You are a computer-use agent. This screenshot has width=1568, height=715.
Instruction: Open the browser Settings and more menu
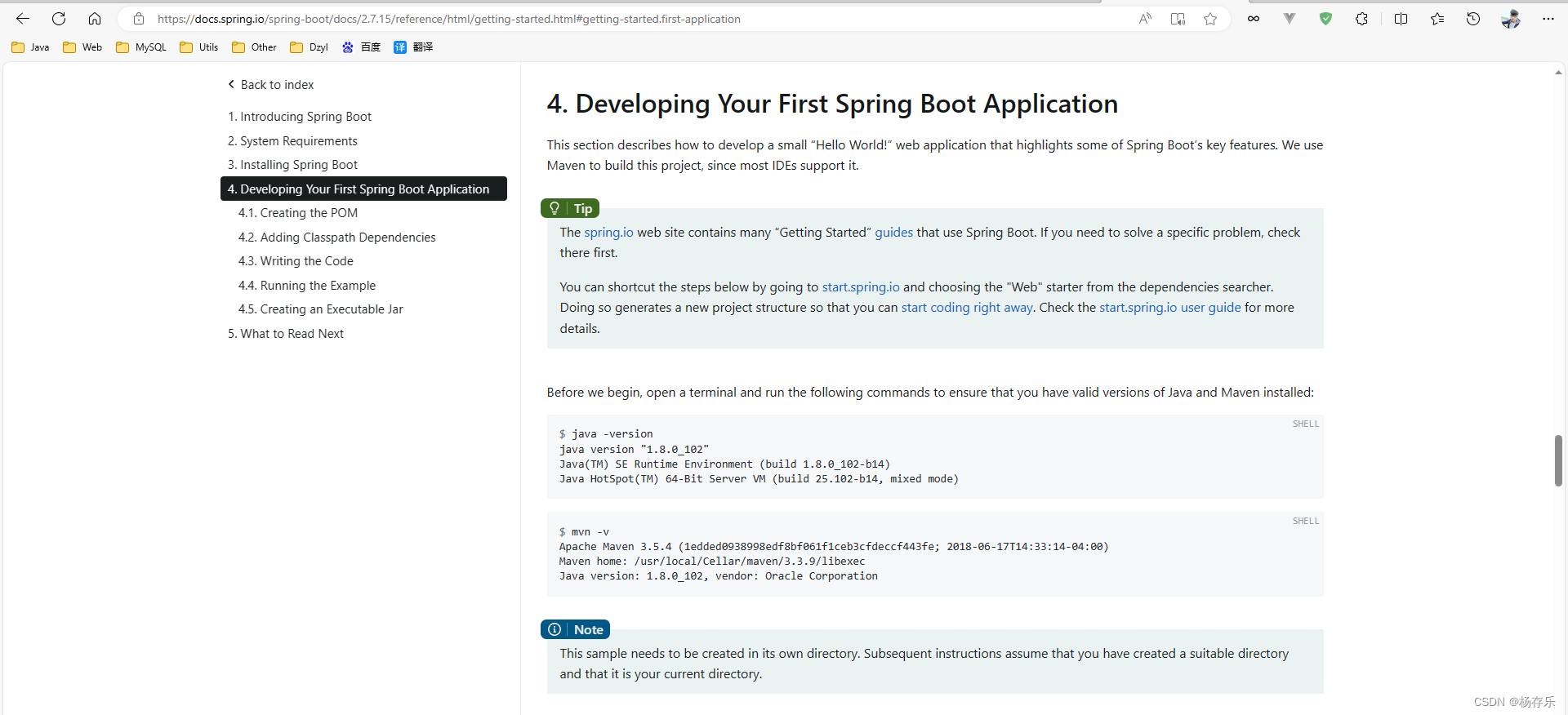pyautogui.click(x=1548, y=19)
